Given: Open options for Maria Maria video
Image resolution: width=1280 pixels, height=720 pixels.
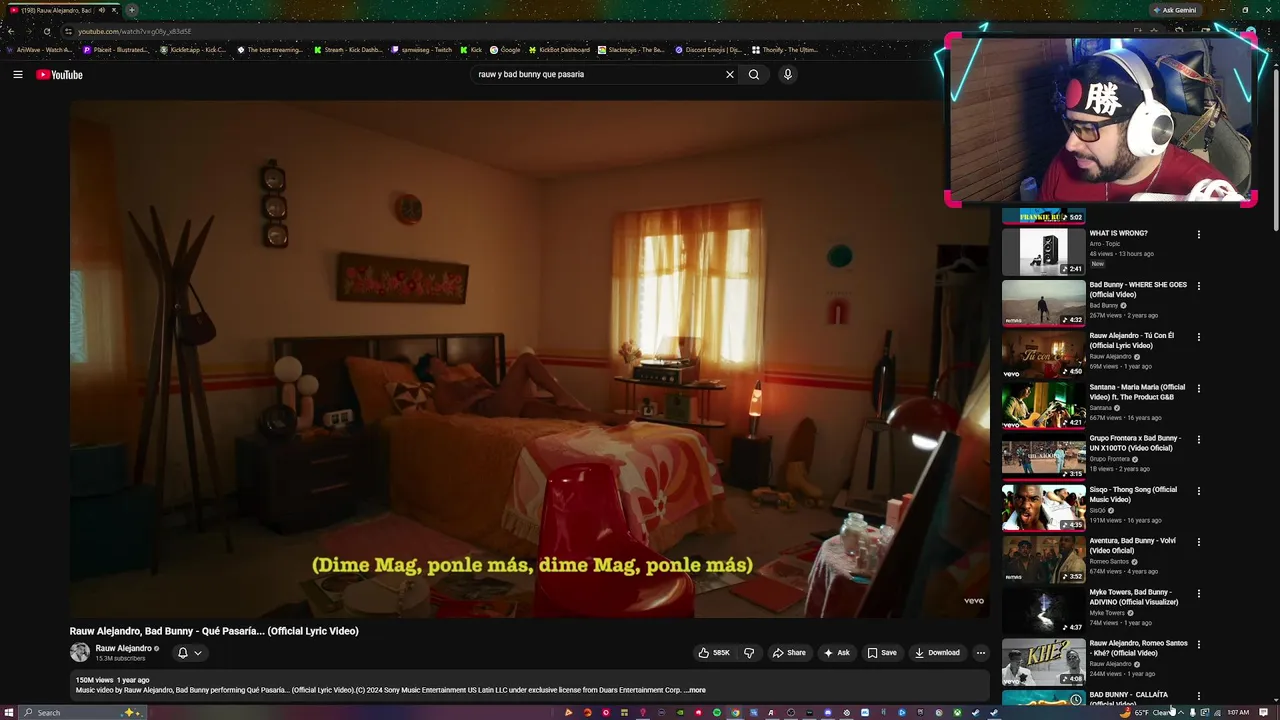Looking at the screenshot, I should tap(1198, 388).
